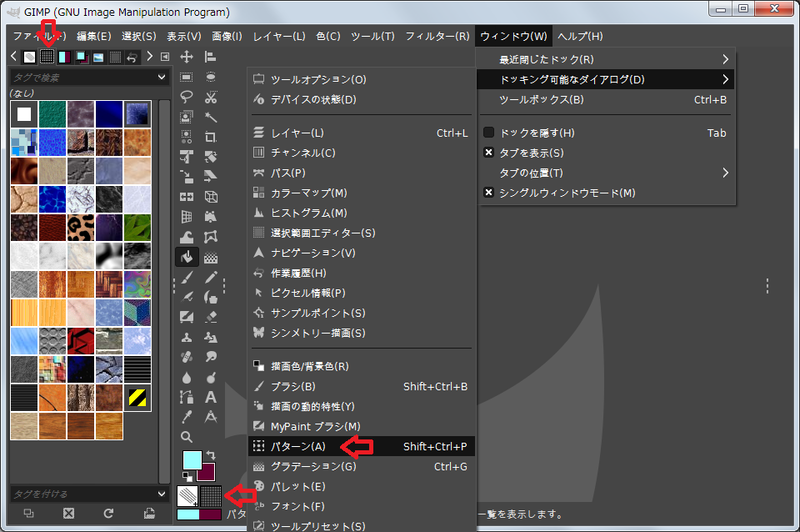Image resolution: width=800 pixels, height=532 pixels.
Task: Click duplicate pattern icon at panel bottom
Action: coord(29,513)
